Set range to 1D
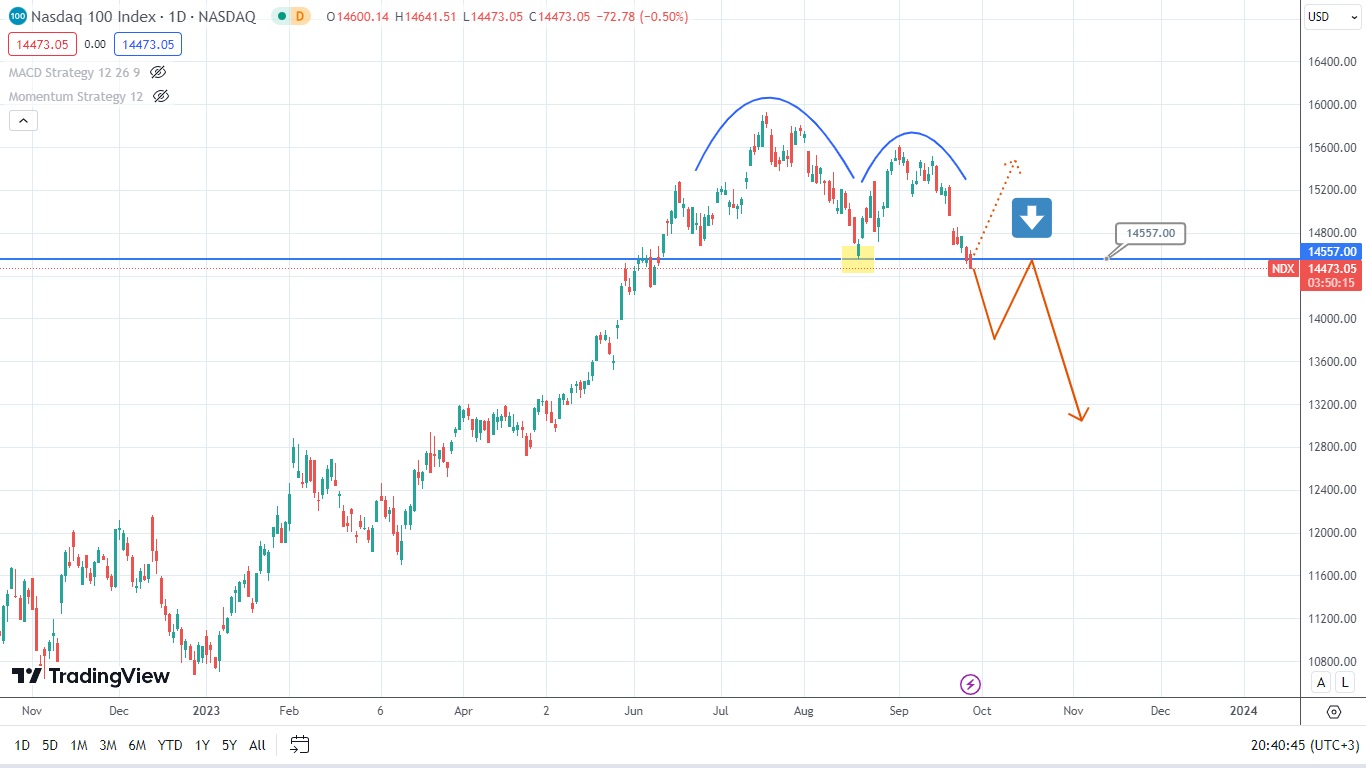The height and width of the screenshot is (768, 1366). click(22, 745)
